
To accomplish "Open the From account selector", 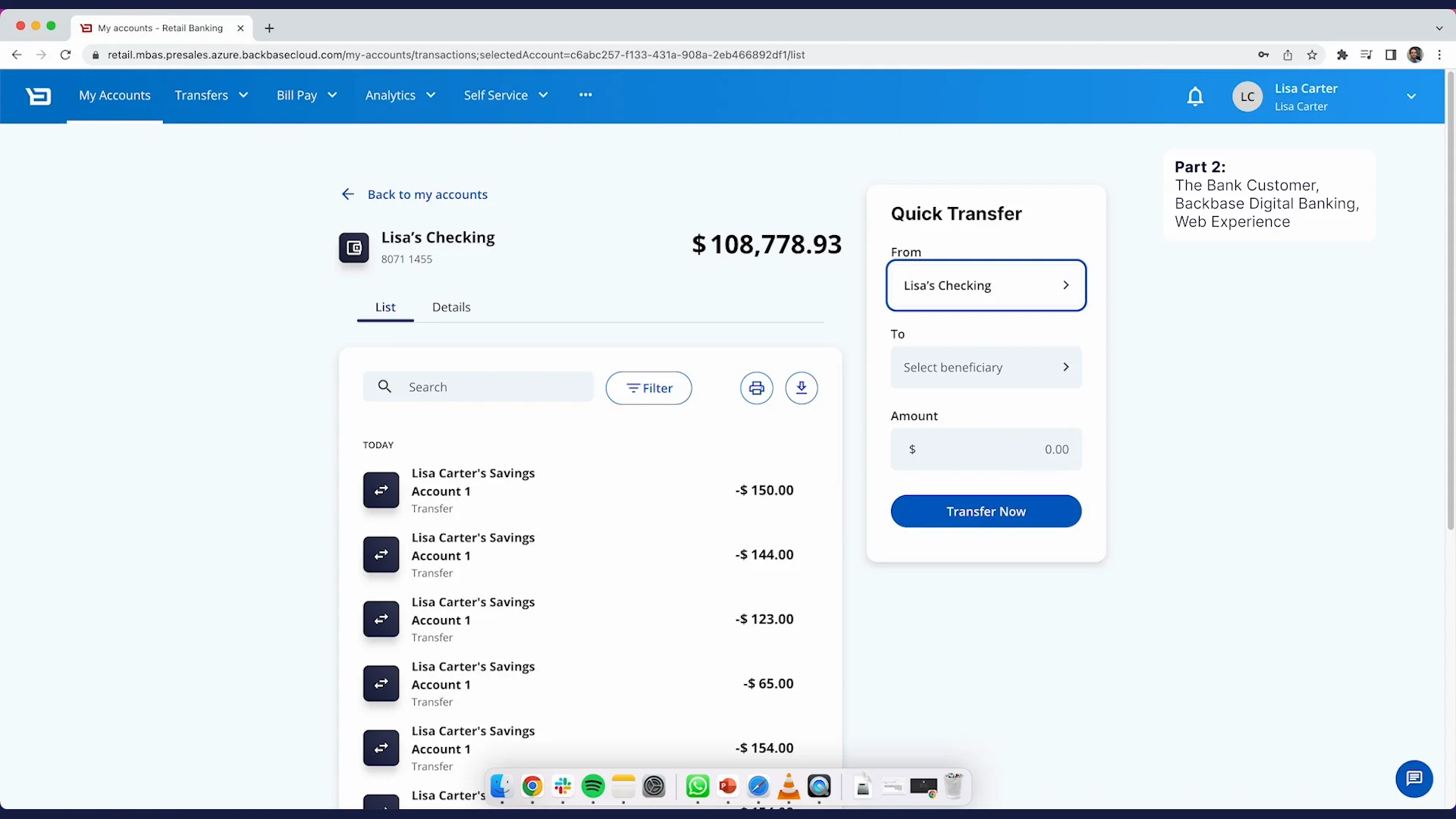I will click(986, 286).
